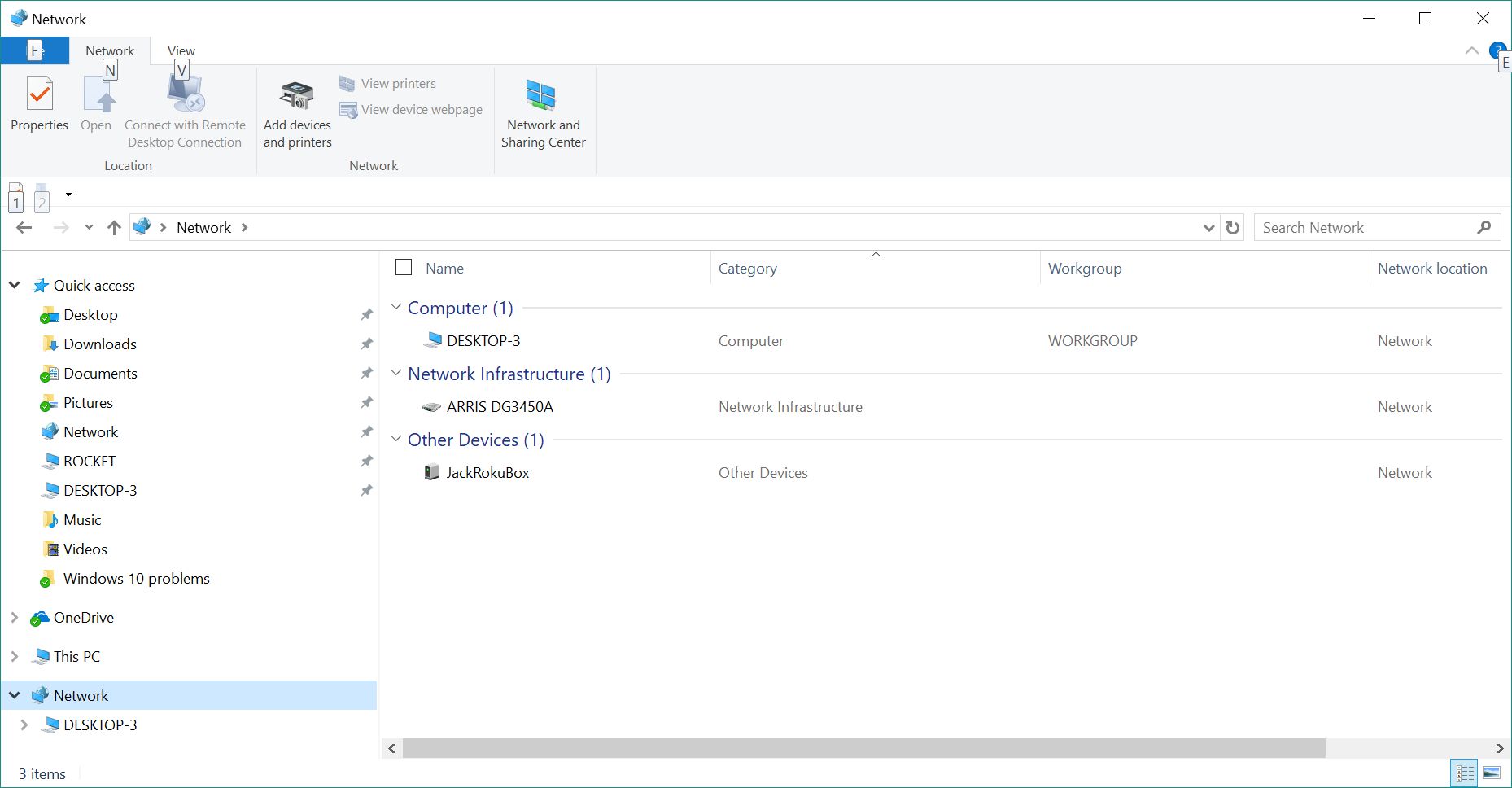Go back with the back arrow
This screenshot has width=1512, height=788.
(24, 227)
